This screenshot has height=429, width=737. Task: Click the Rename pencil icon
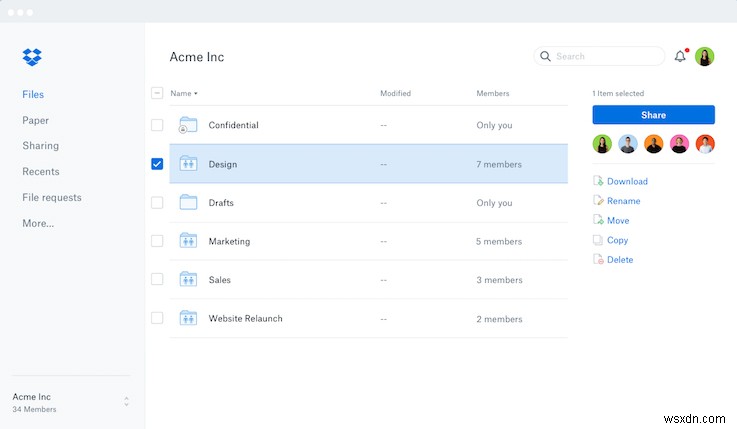coord(598,201)
